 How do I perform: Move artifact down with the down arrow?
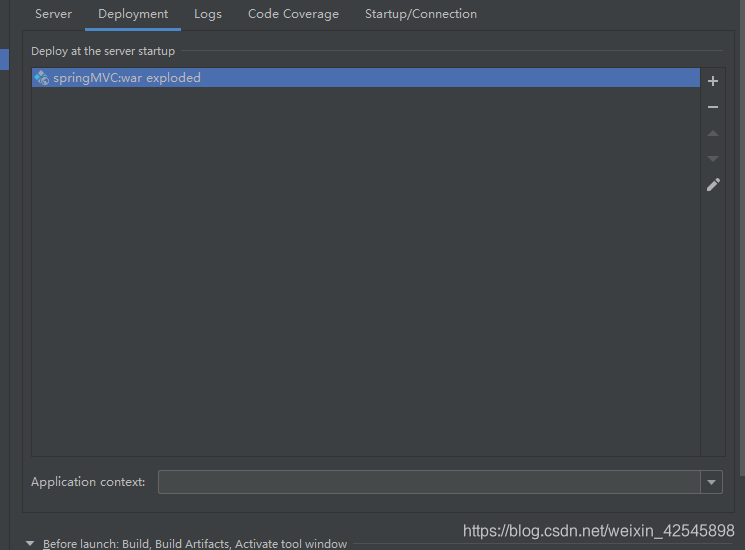712,159
